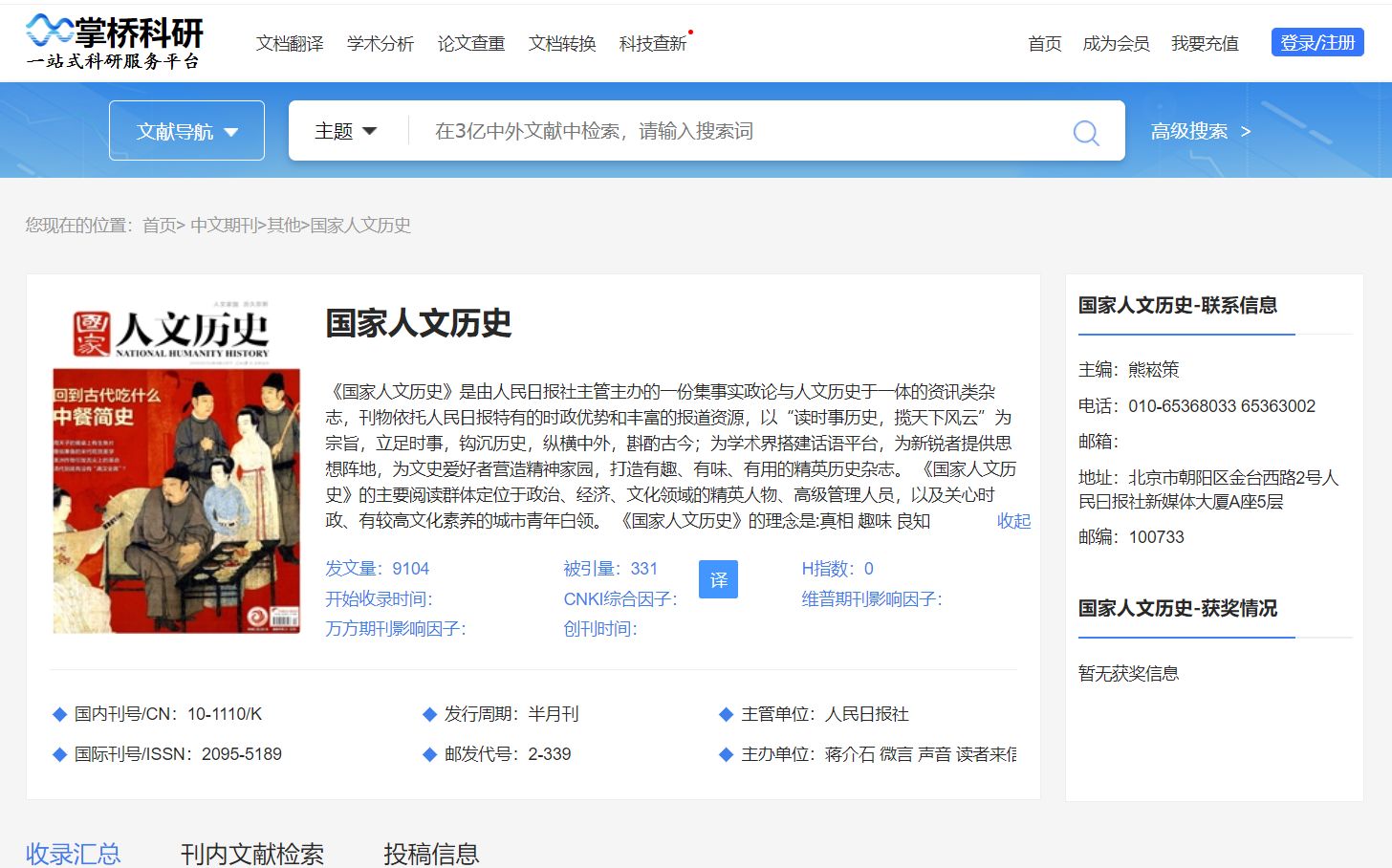Click the 登录/注册 button
This screenshot has height=868, width=1392.
(1317, 42)
